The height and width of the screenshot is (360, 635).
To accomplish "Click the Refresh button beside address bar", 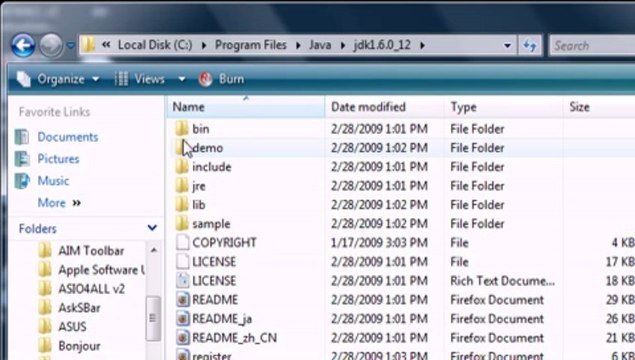I will (530, 45).
